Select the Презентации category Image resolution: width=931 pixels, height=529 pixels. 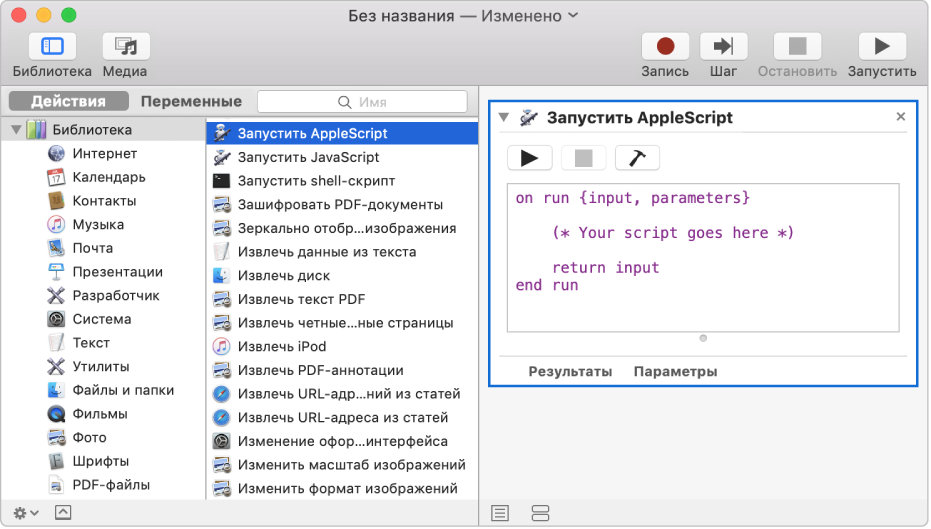(104, 272)
